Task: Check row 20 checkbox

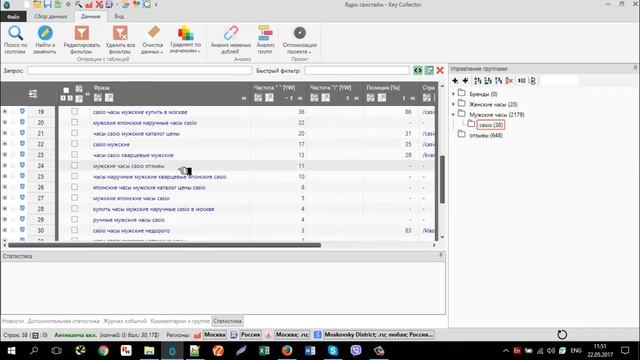Action: 74,122
